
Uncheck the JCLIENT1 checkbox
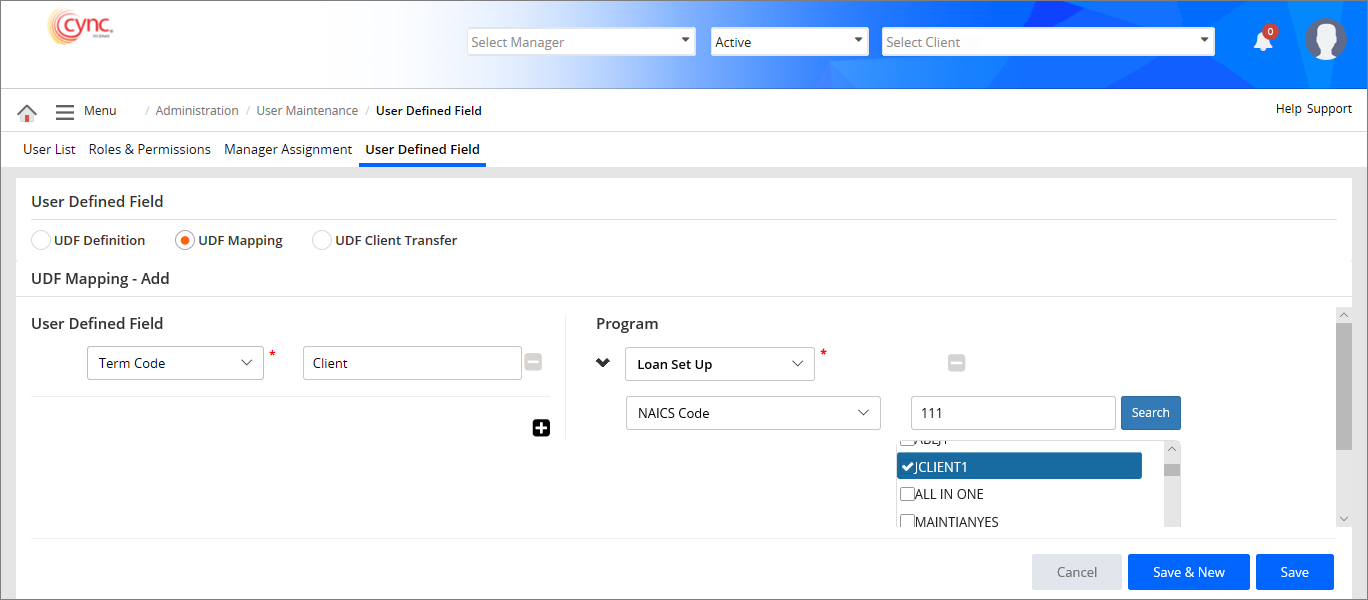(907, 466)
